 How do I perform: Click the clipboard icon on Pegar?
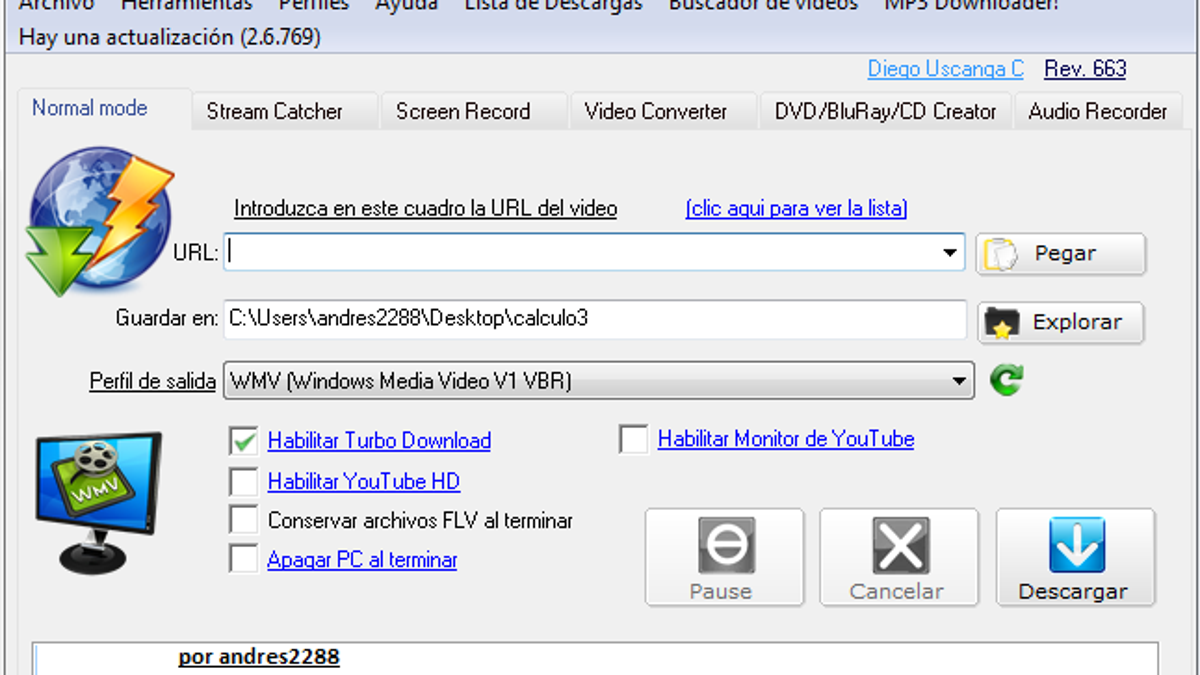pyautogui.click(x=1000, y=255)
